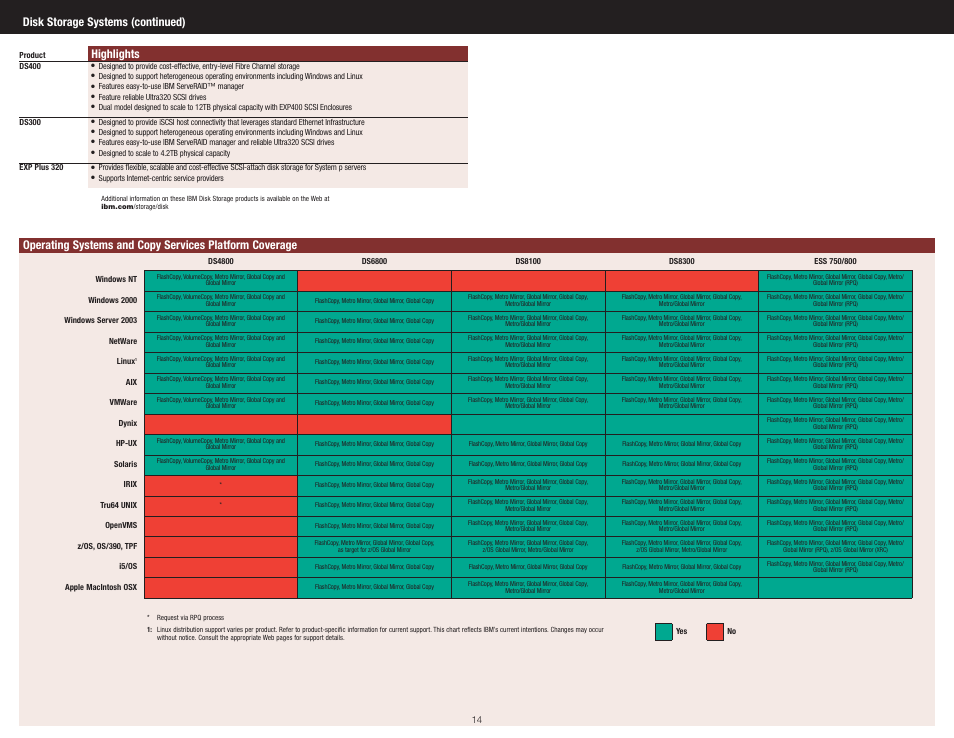Click the 'ESS 750/800' column header
The image size is (954, 738).
click(x=835, y=261)
